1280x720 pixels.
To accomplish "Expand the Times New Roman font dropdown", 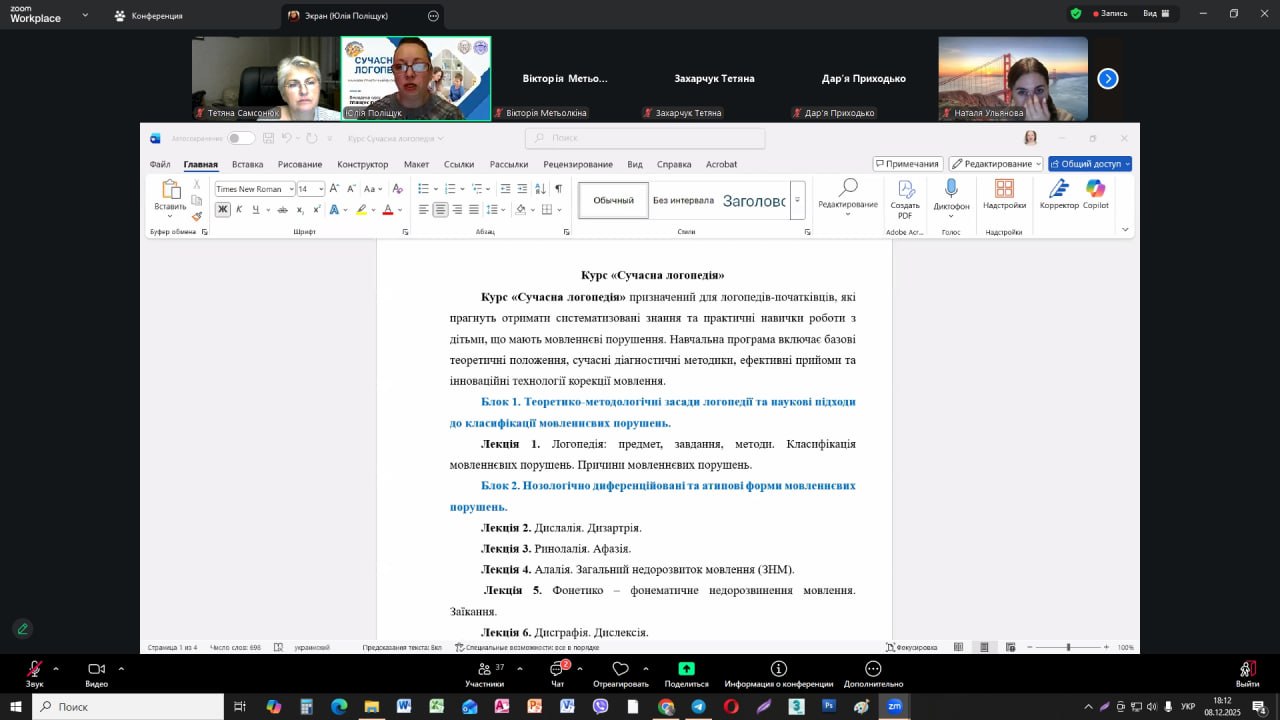I will (291, 189).
